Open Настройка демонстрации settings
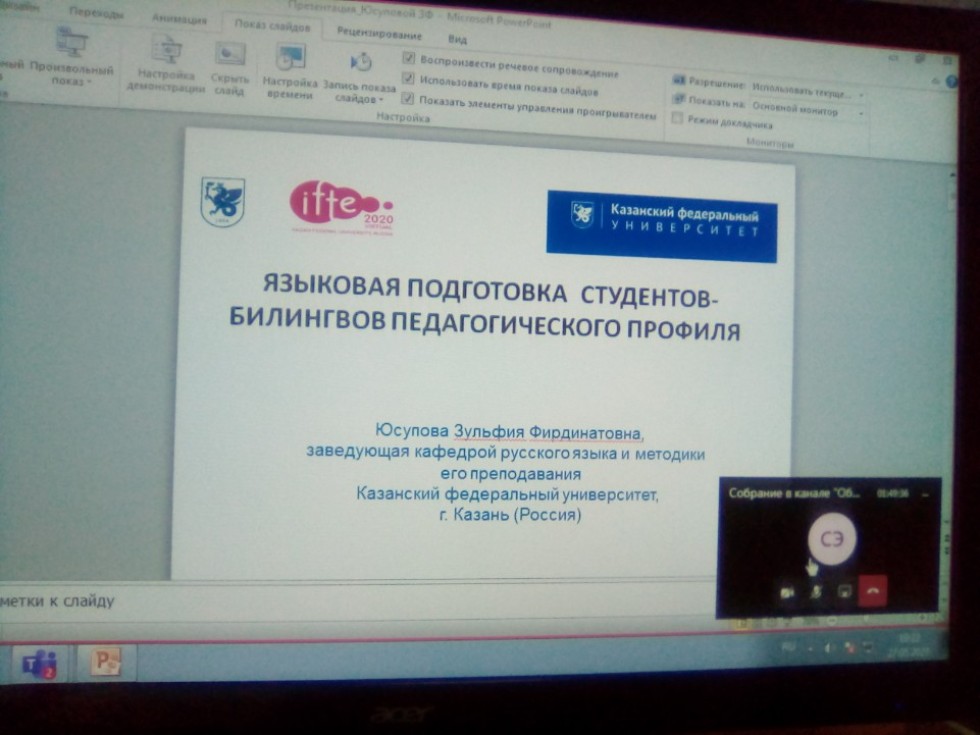This screenshot has height=735, width=980. pos(165,50)
